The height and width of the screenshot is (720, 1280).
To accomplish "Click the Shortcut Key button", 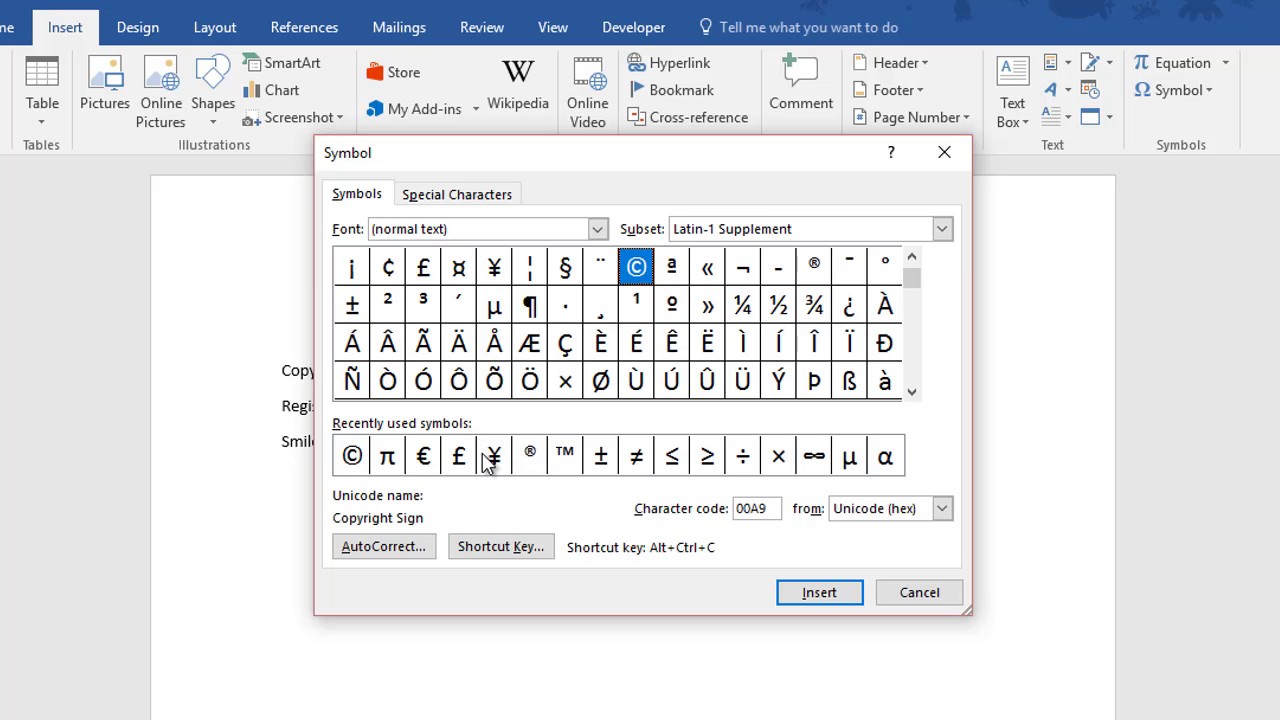I will (x=501, y=546).
